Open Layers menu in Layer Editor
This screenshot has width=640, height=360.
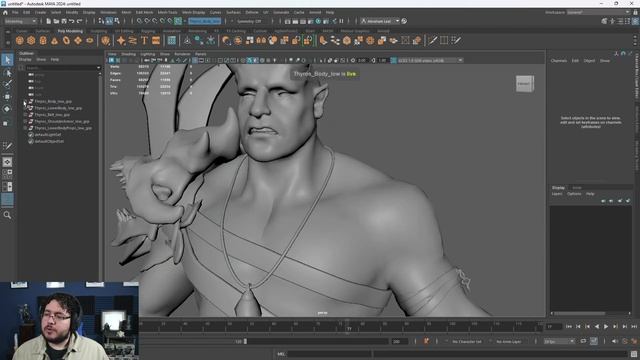coord(557,194)
